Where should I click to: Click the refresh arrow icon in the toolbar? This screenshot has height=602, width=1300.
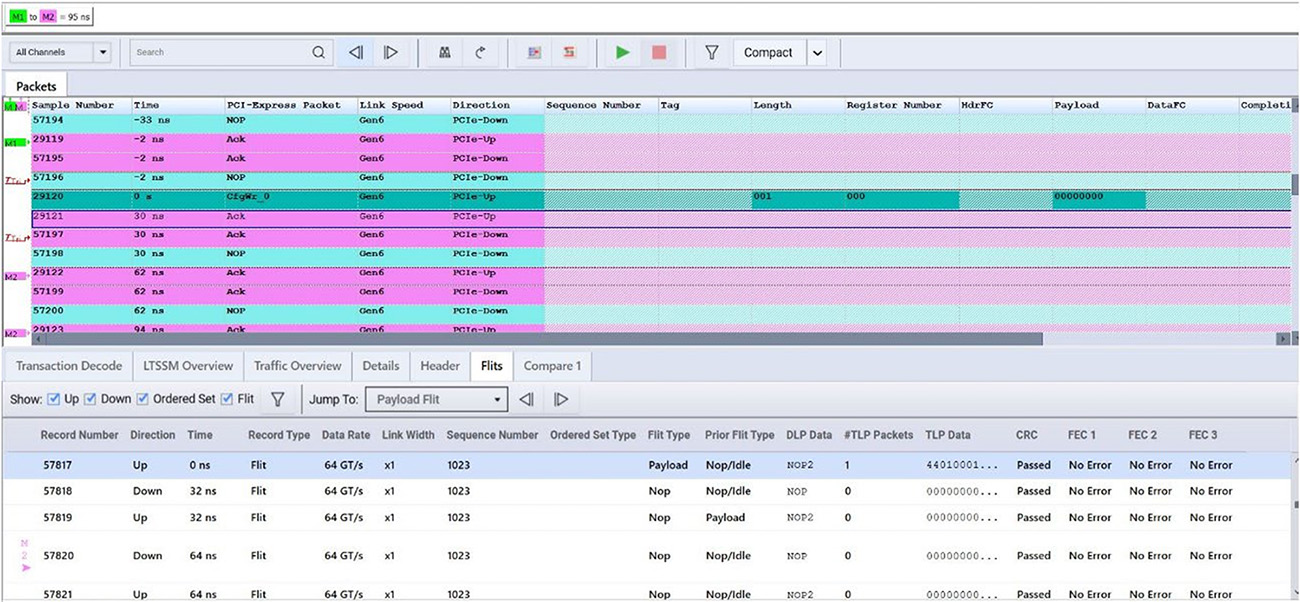click(x=480, y=53)
